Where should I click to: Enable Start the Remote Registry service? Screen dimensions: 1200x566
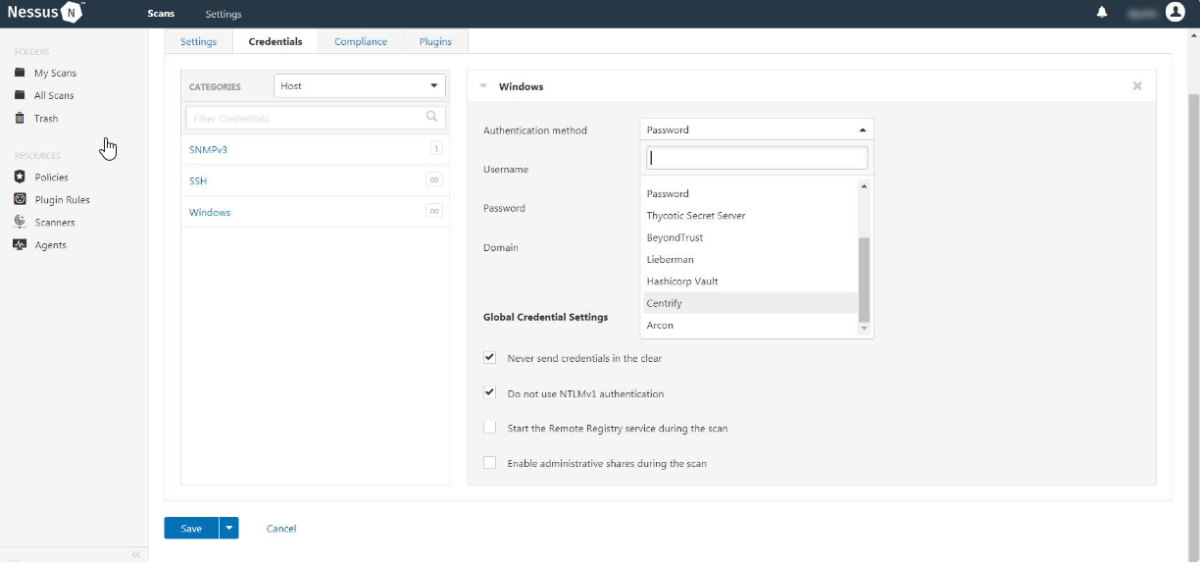point(490,428)
